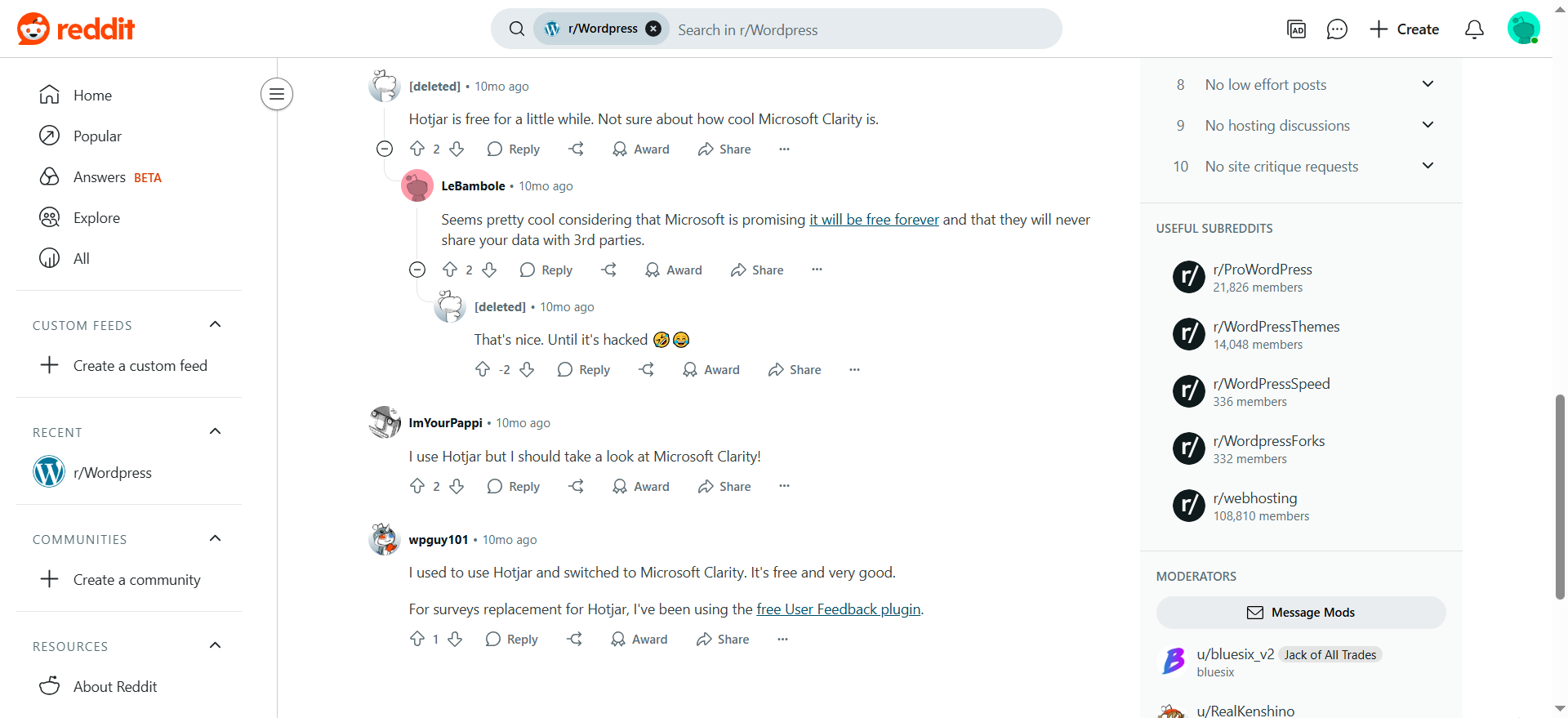The width and height of the screenshot is (1568, 718).
Task: Downvote LeBambole's comment
Action: [489, 270]
